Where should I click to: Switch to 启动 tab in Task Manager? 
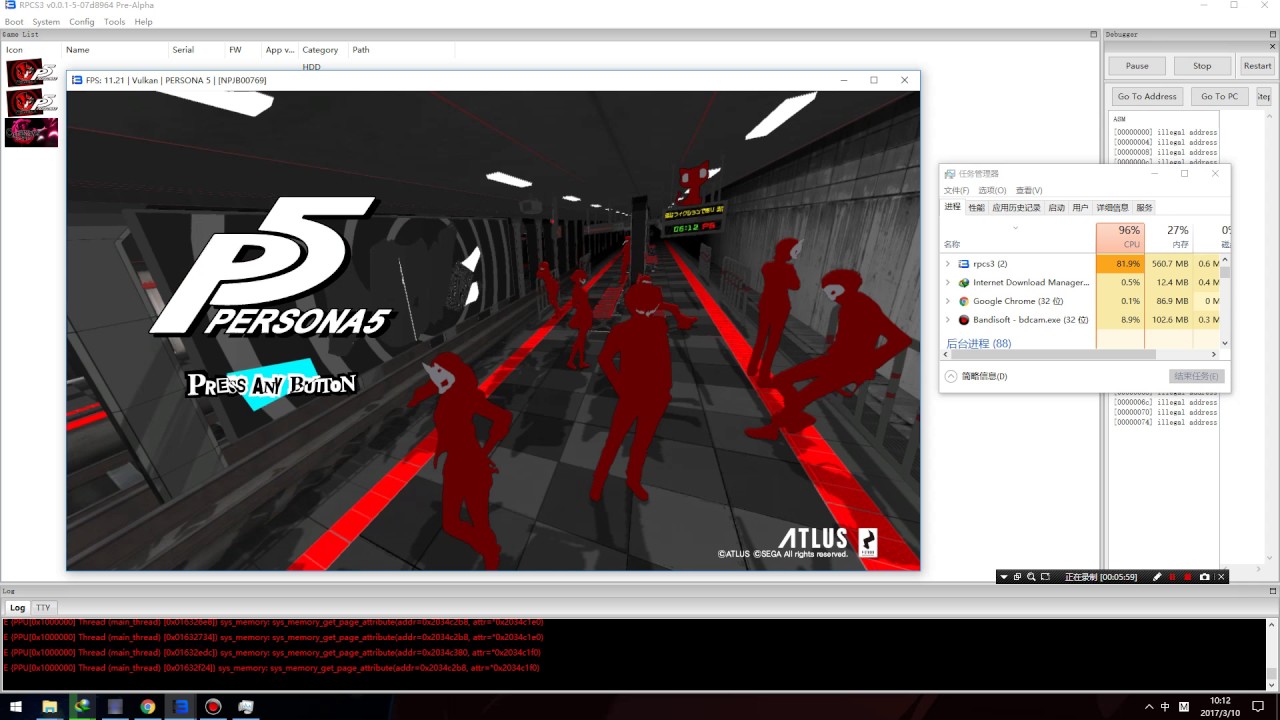[x=1056, y=207]
